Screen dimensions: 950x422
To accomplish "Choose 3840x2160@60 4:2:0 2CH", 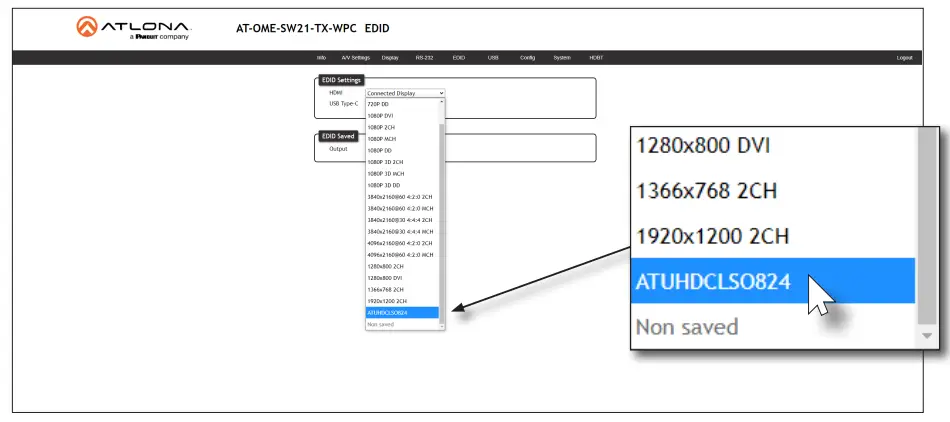I will (x=402, y=197).
